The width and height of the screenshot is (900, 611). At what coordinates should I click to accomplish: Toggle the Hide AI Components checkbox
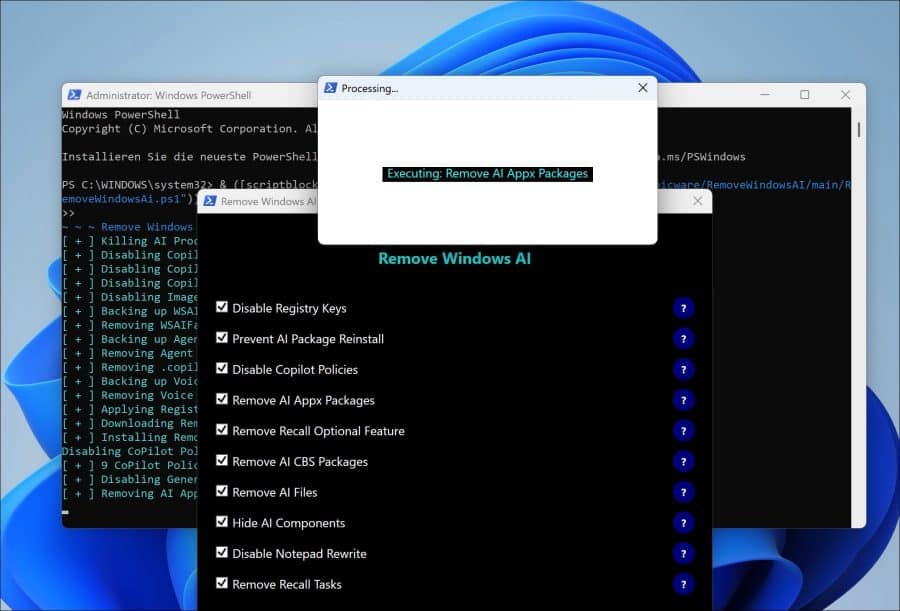(x=222, y=522)
